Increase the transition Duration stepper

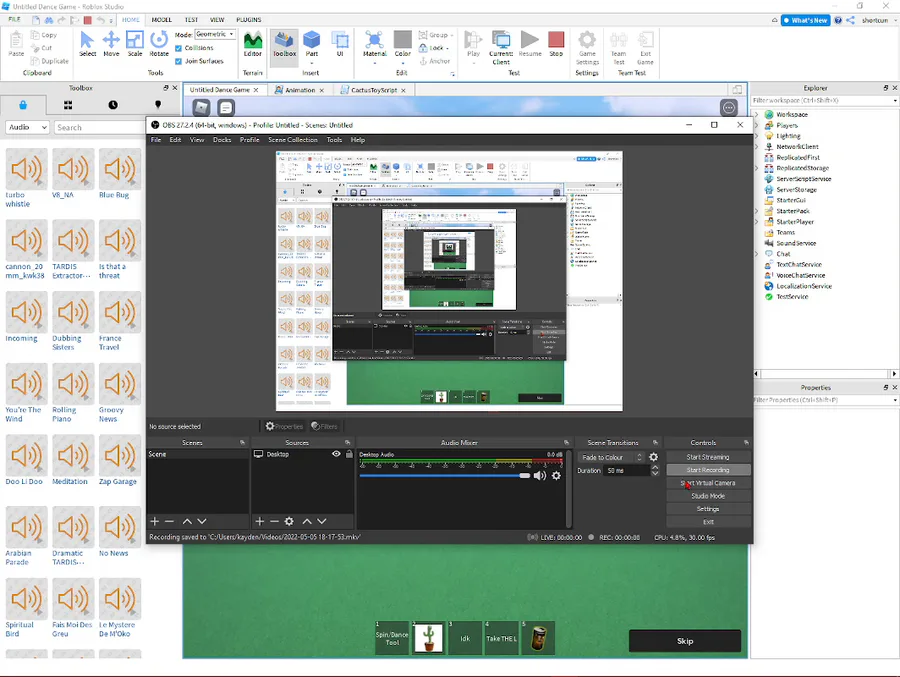pos(655,467)
